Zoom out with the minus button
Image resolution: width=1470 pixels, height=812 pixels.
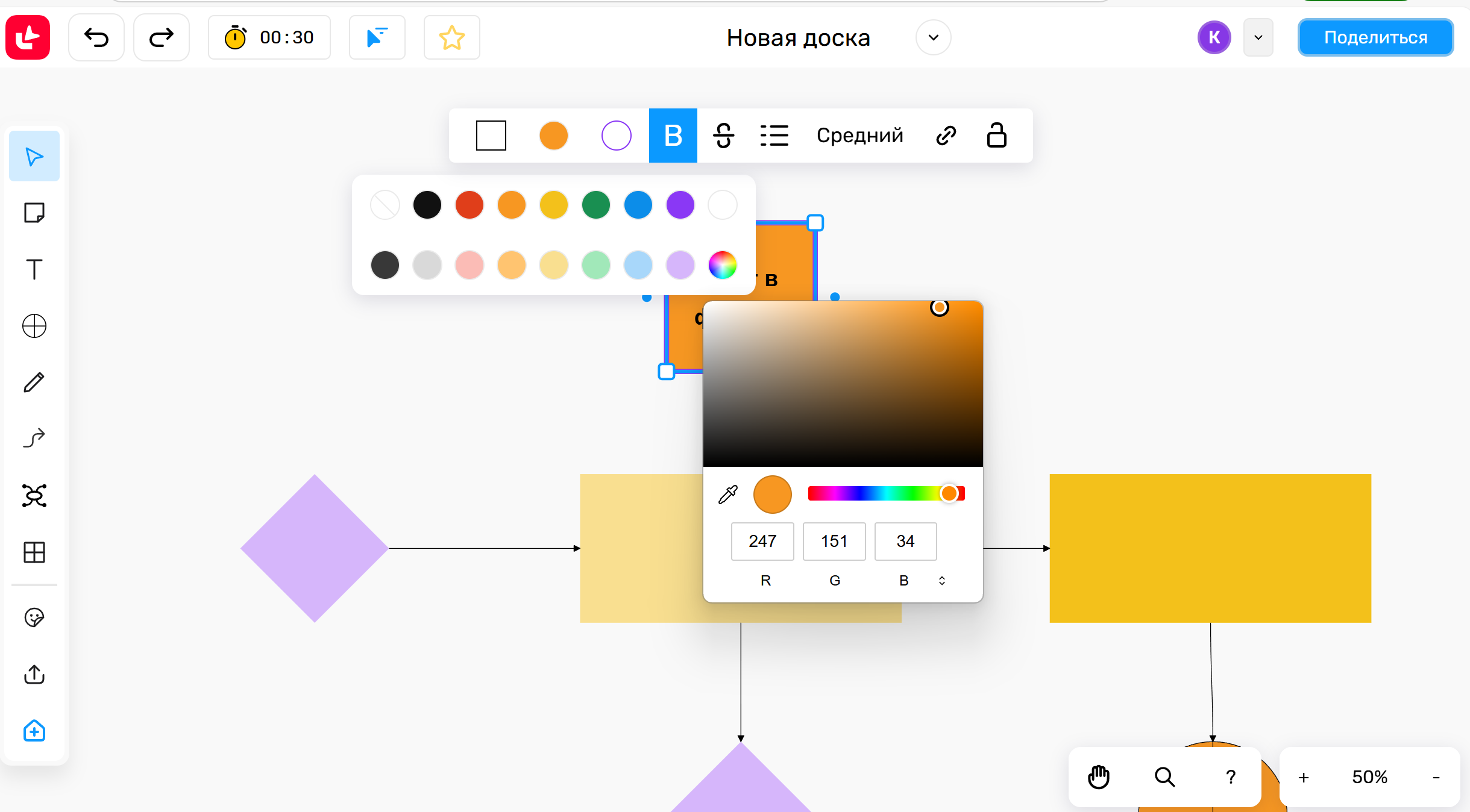point(1436,778)
